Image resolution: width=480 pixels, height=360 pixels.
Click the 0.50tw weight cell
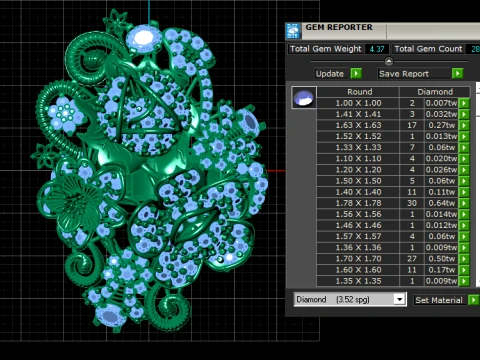click(x=441, y=259)
